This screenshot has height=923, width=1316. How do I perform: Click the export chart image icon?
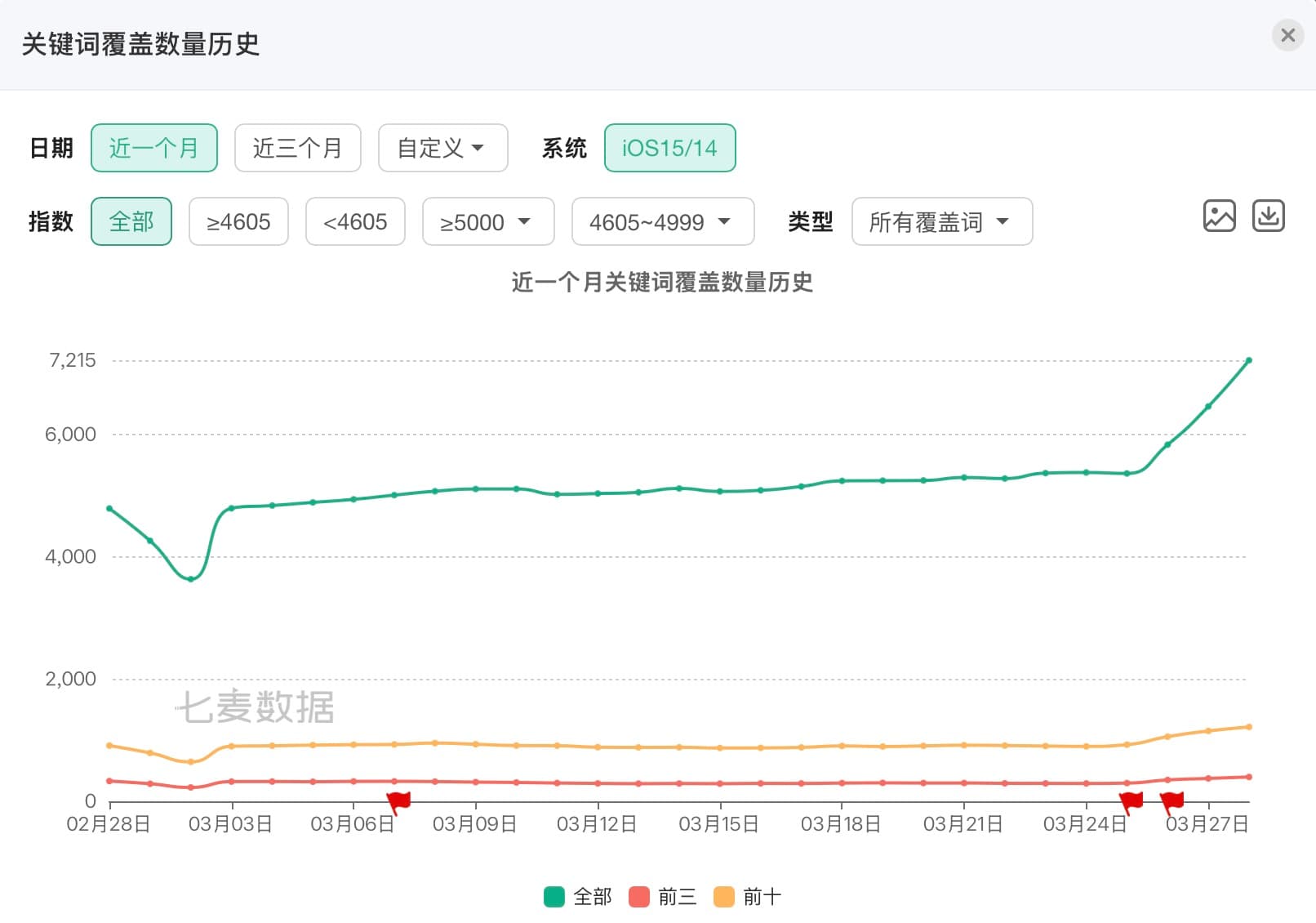(x=1220, y=216)
